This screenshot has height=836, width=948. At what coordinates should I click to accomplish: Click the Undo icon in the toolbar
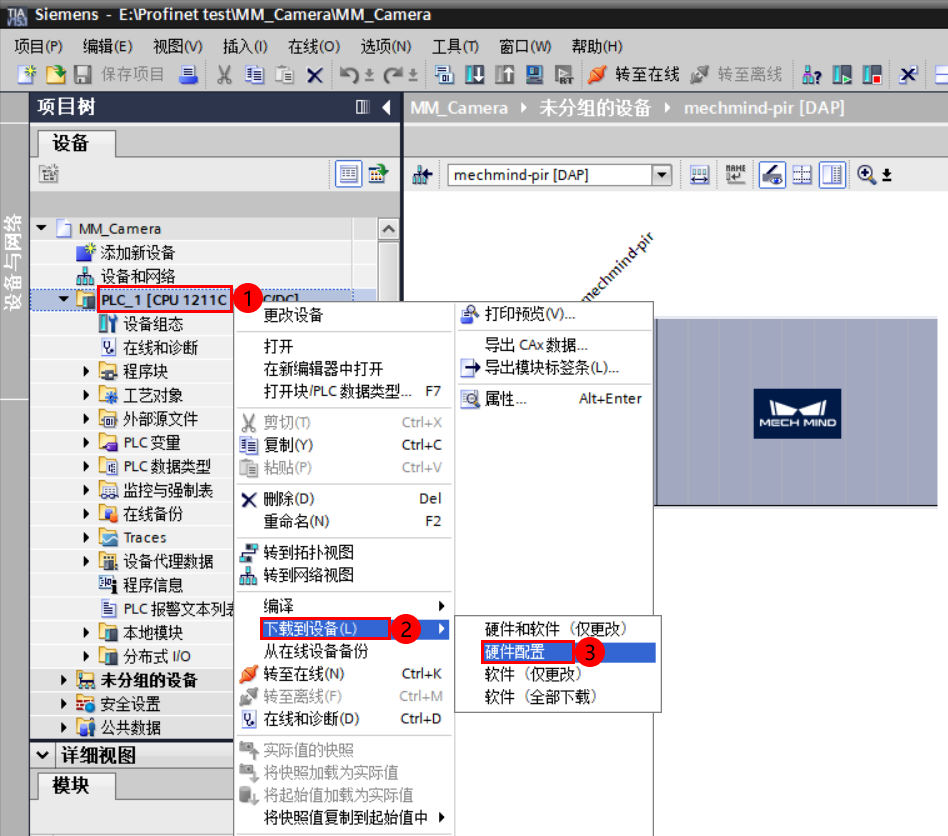[348, 75]
